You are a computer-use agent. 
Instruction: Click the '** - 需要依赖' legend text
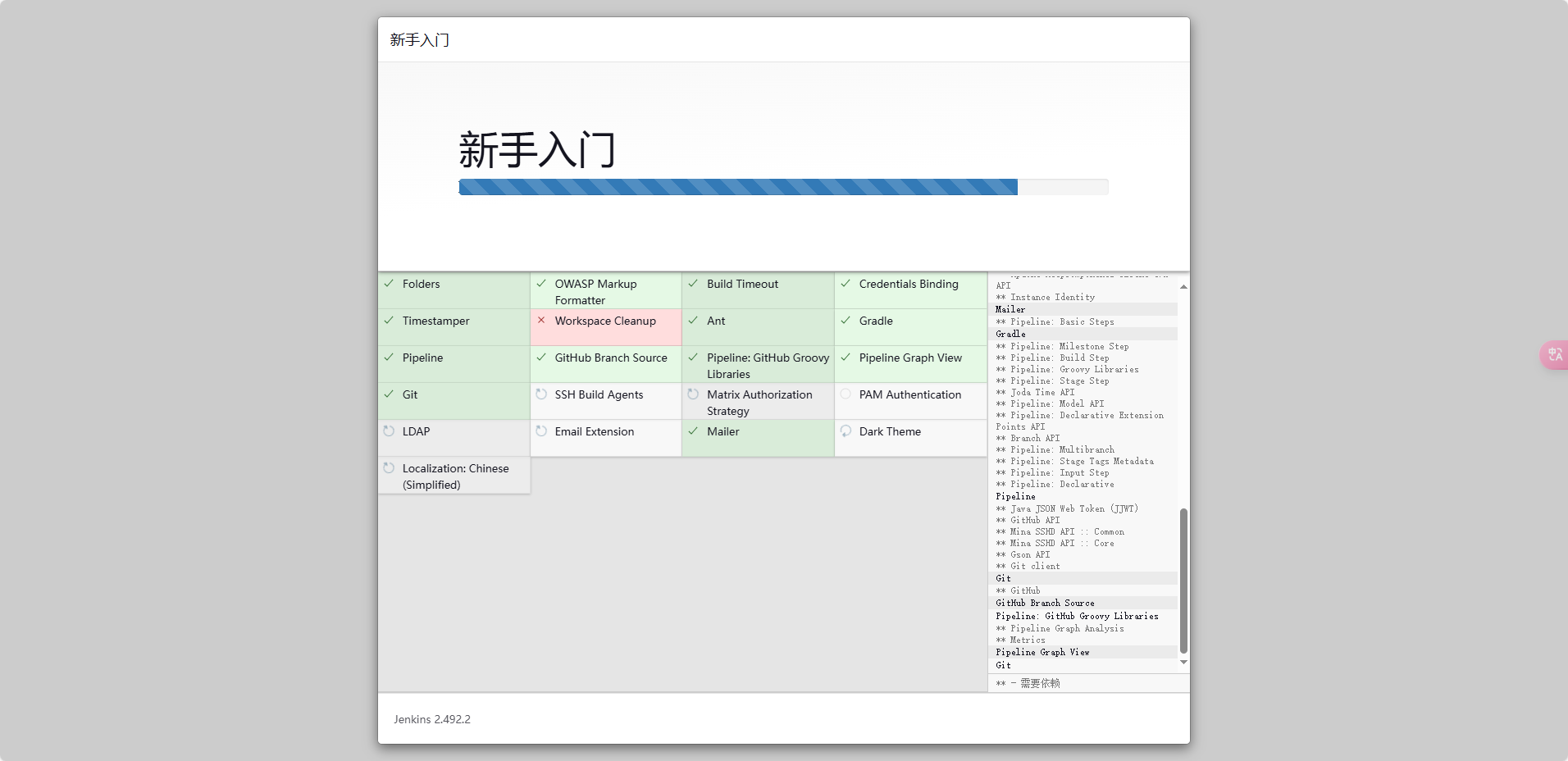click(1028, 683)
